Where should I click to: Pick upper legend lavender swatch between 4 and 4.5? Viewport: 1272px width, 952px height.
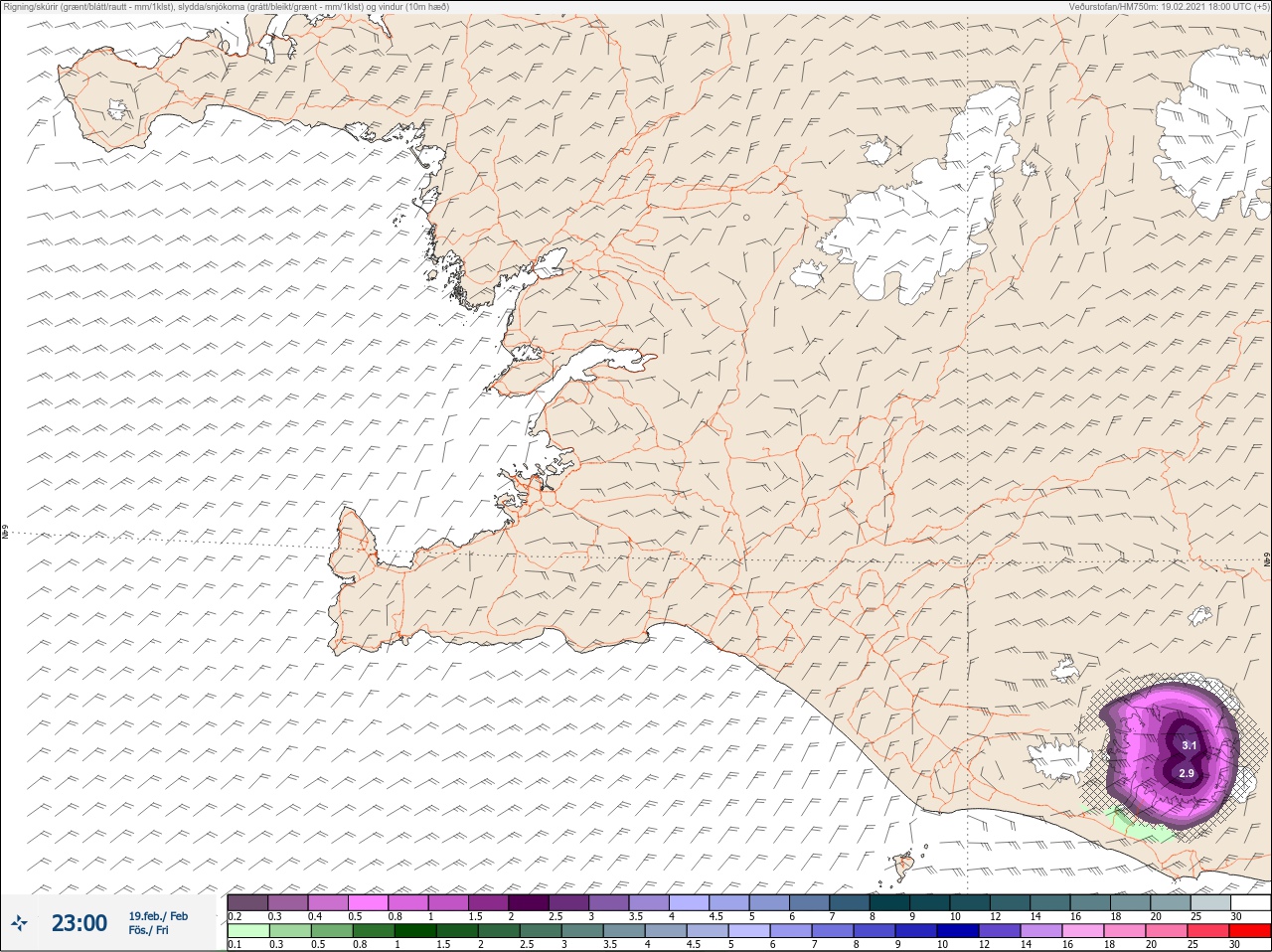(689, 902)
